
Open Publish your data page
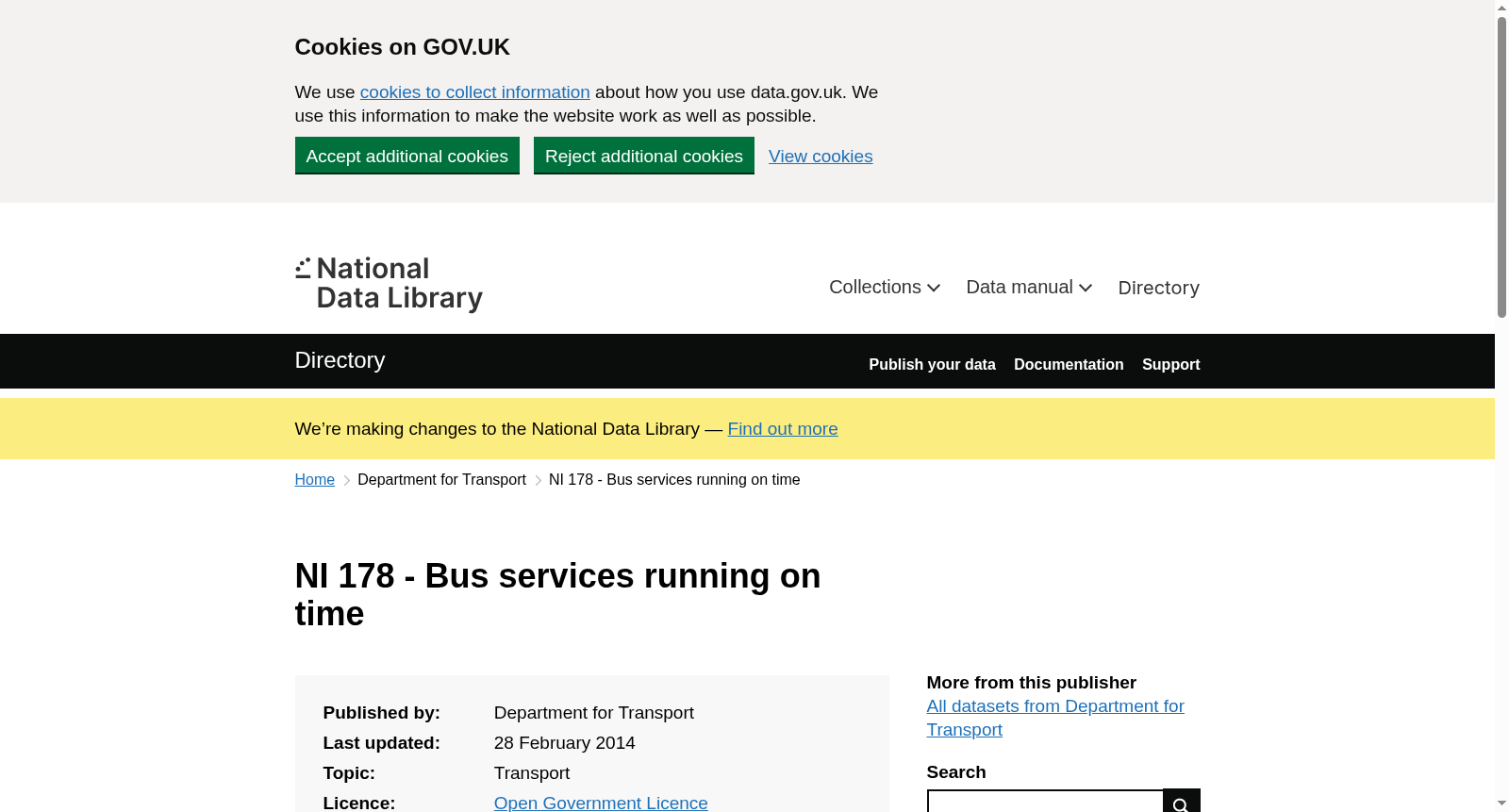(932, 364)
